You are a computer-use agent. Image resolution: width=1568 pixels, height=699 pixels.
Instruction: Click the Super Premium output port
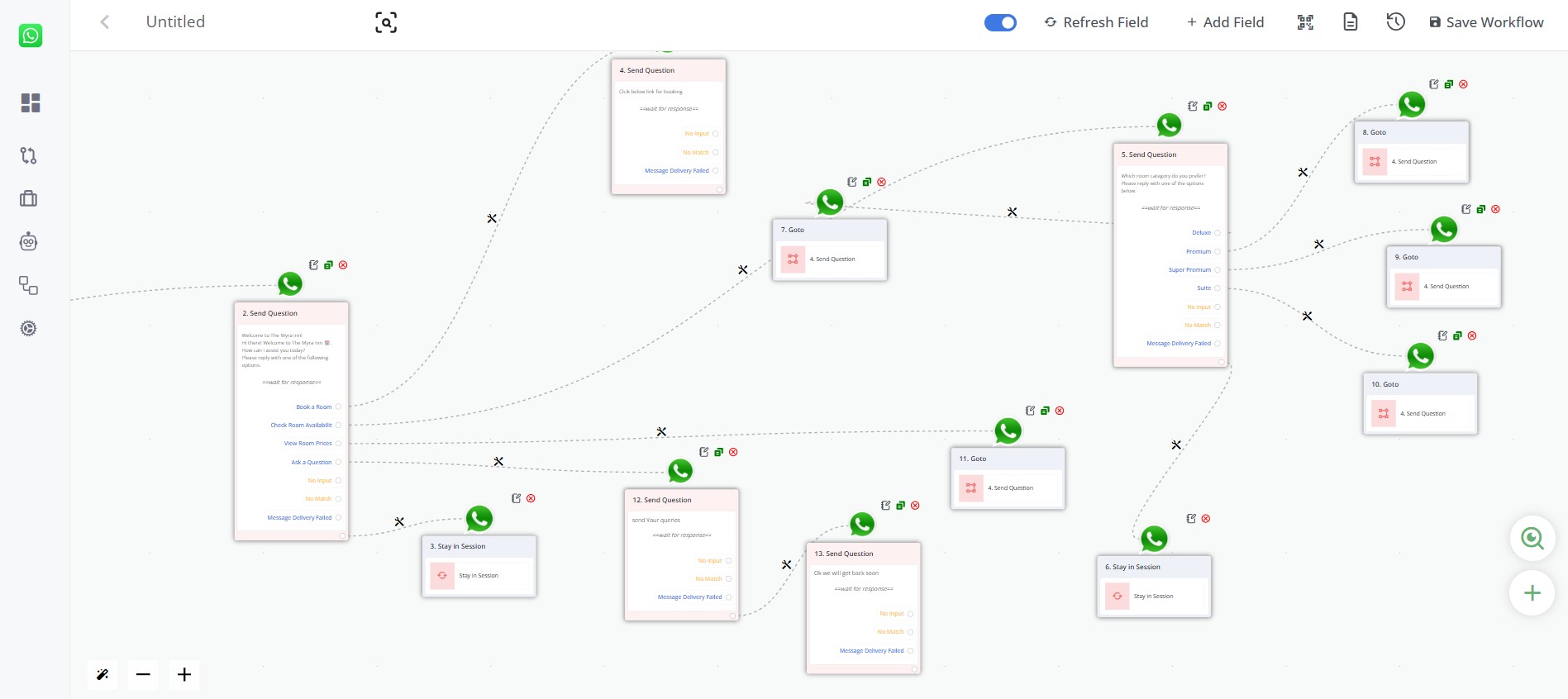tap(1218, 270)
